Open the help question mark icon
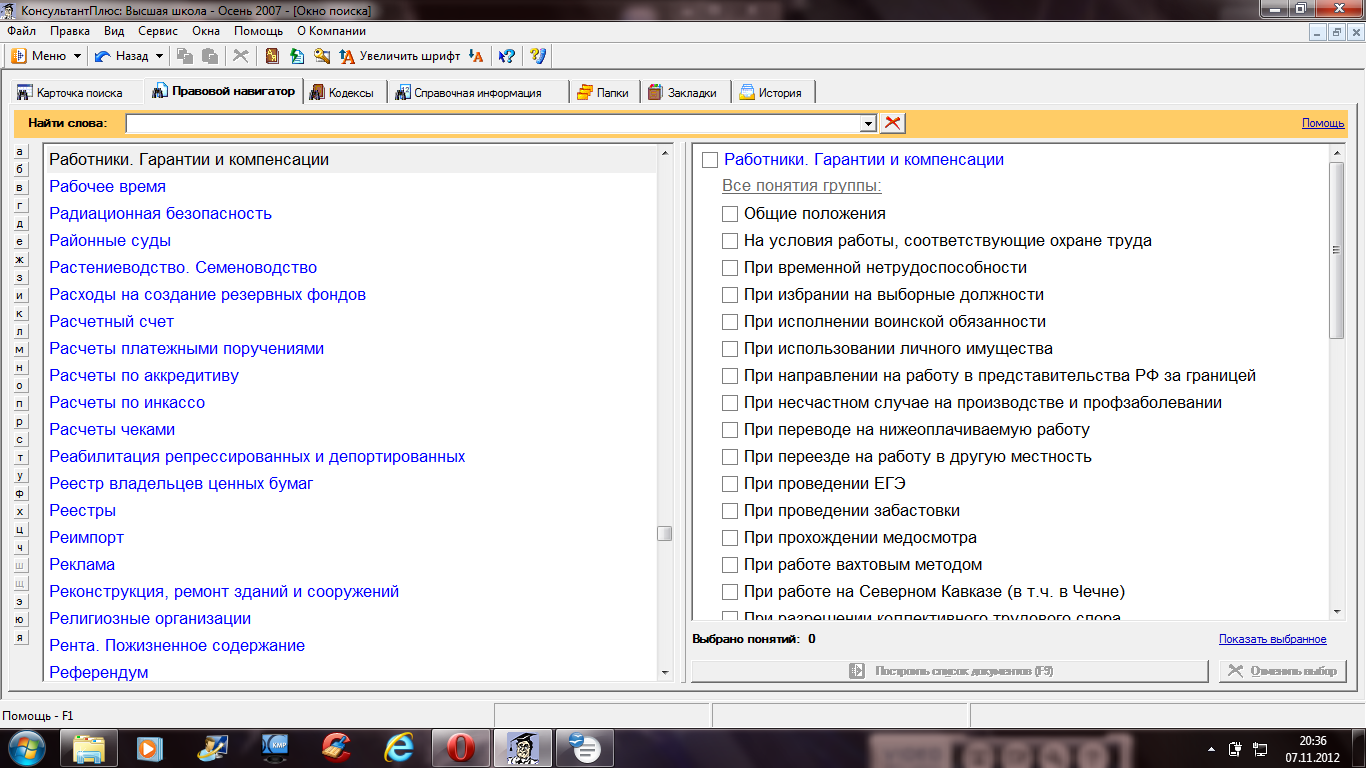Image resolution: width=1366 pixels, height=768 pixels. click(538, 56)
